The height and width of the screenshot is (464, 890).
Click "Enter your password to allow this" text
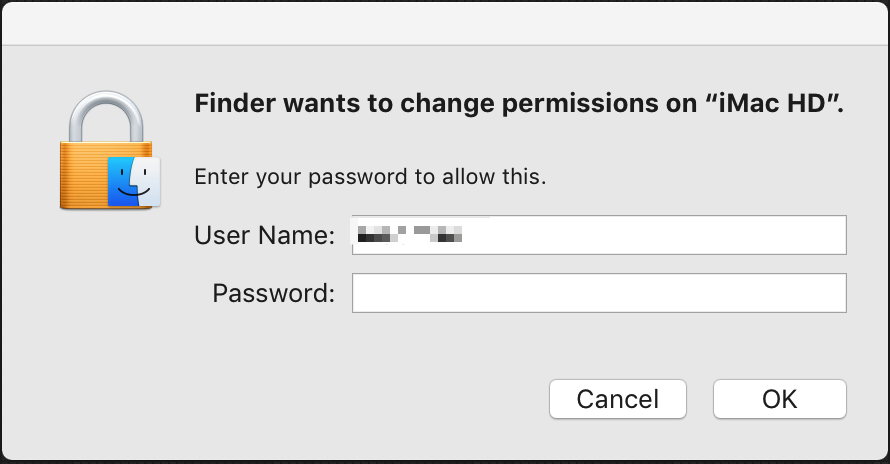click(x=370, y=177)
